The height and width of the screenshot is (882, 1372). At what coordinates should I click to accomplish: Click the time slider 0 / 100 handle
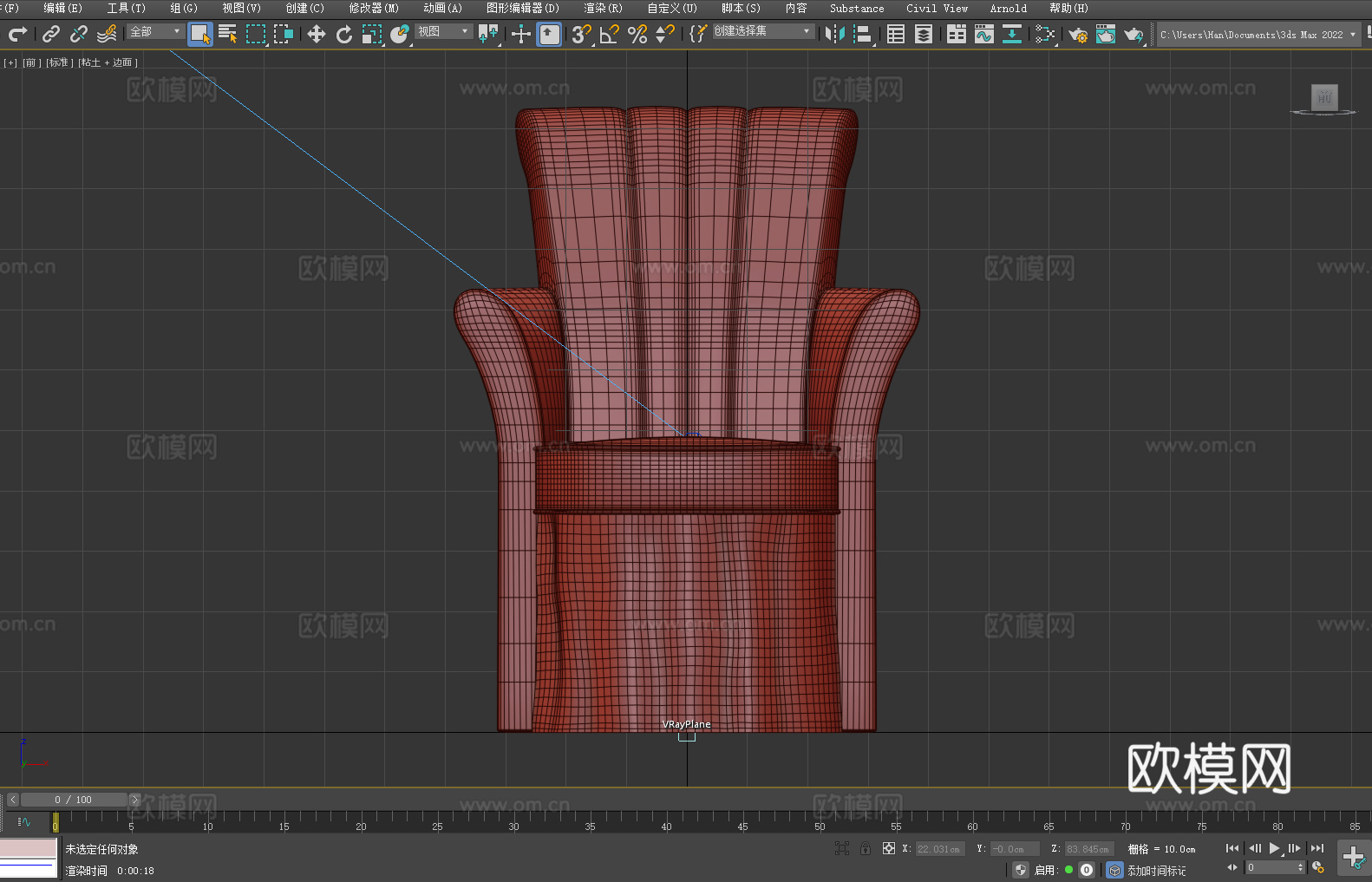74,800
